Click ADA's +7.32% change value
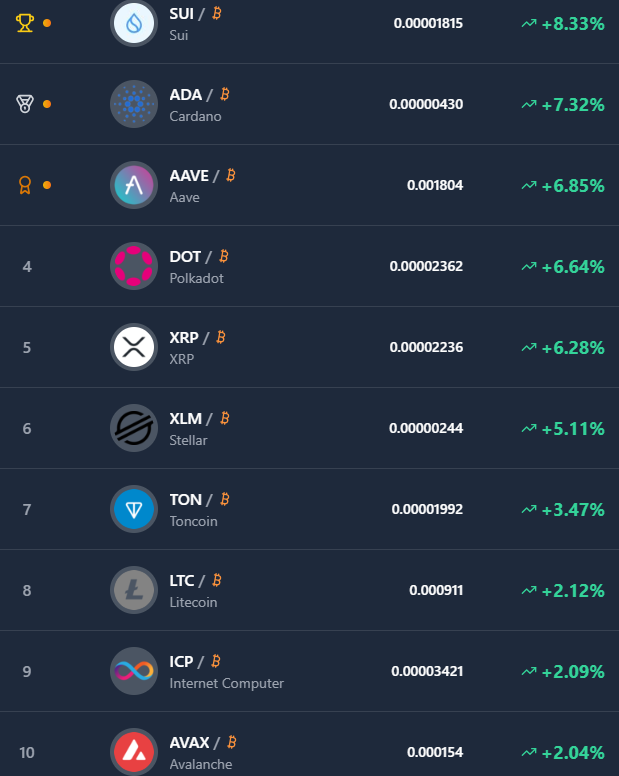 coord(572,104)
